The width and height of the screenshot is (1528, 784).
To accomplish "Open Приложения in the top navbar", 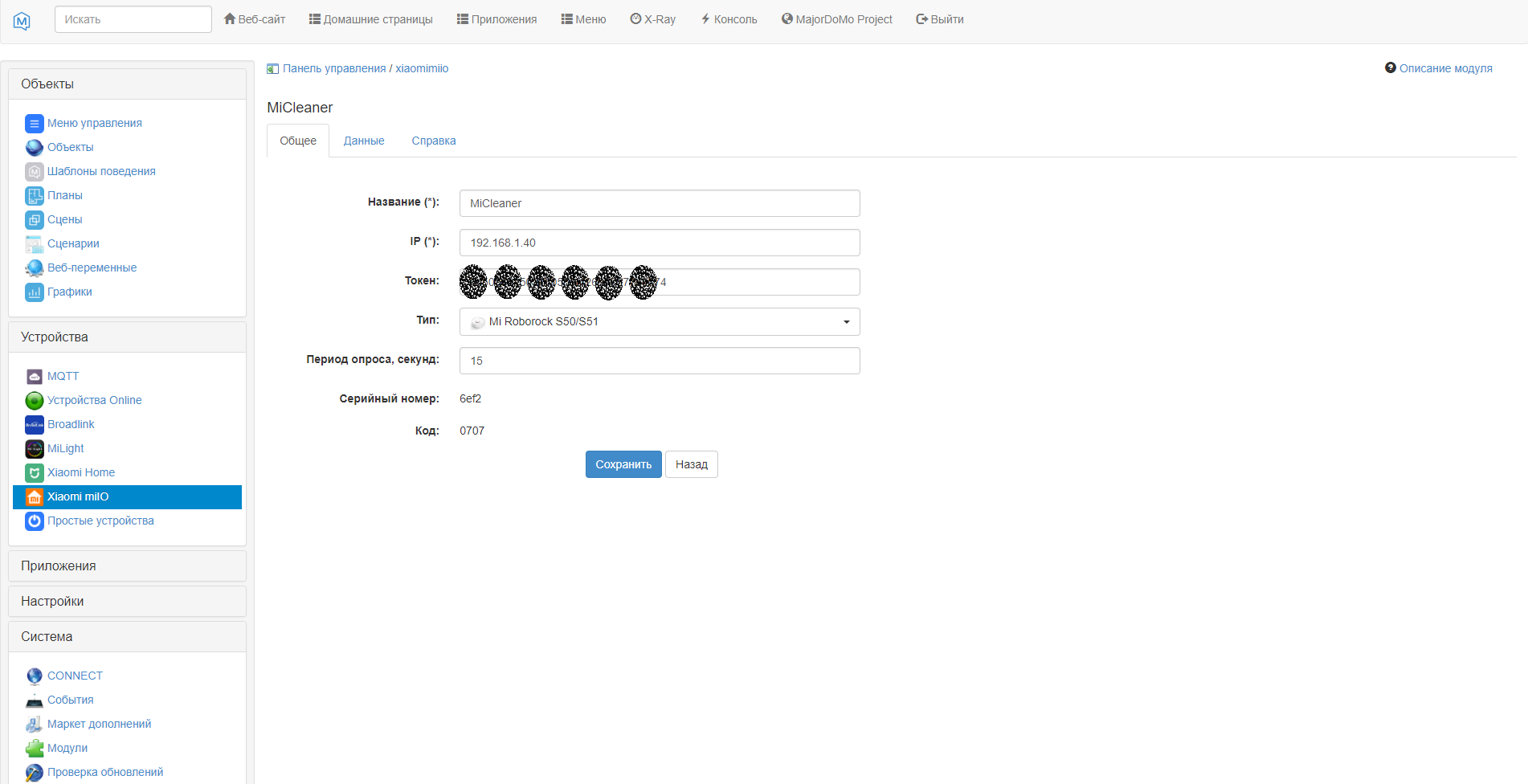I will [x=496, y=19].
